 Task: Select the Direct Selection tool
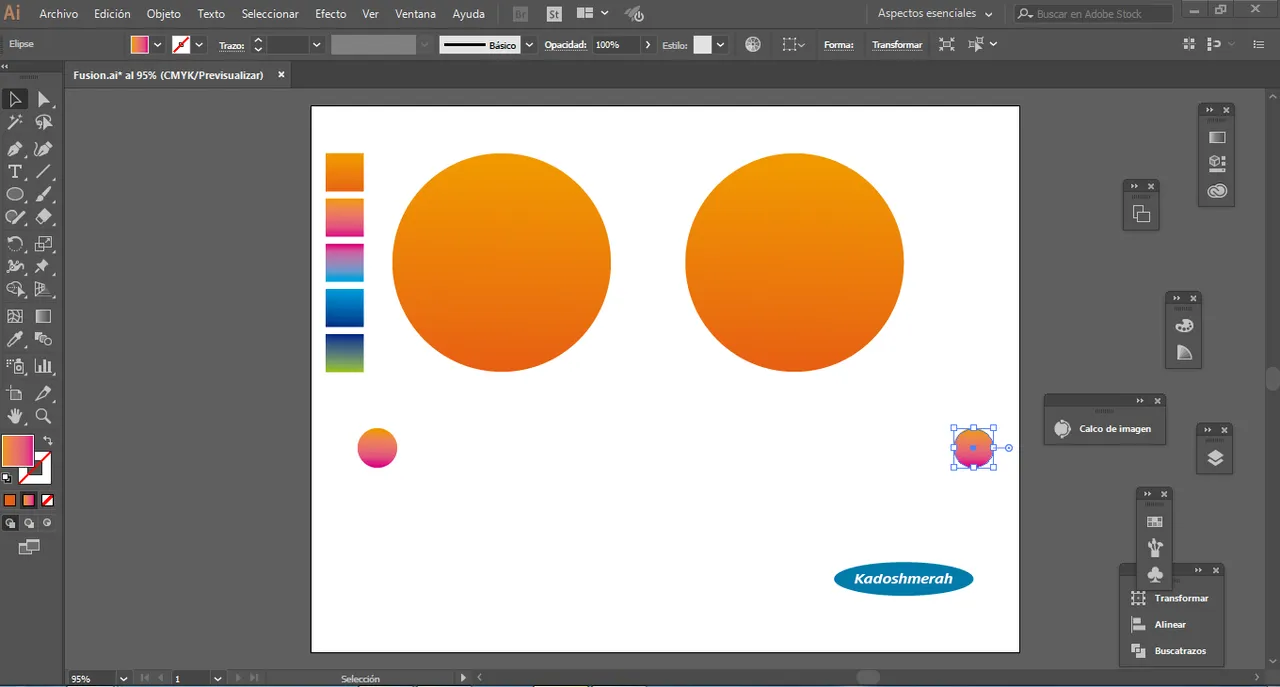coord(43,99)
